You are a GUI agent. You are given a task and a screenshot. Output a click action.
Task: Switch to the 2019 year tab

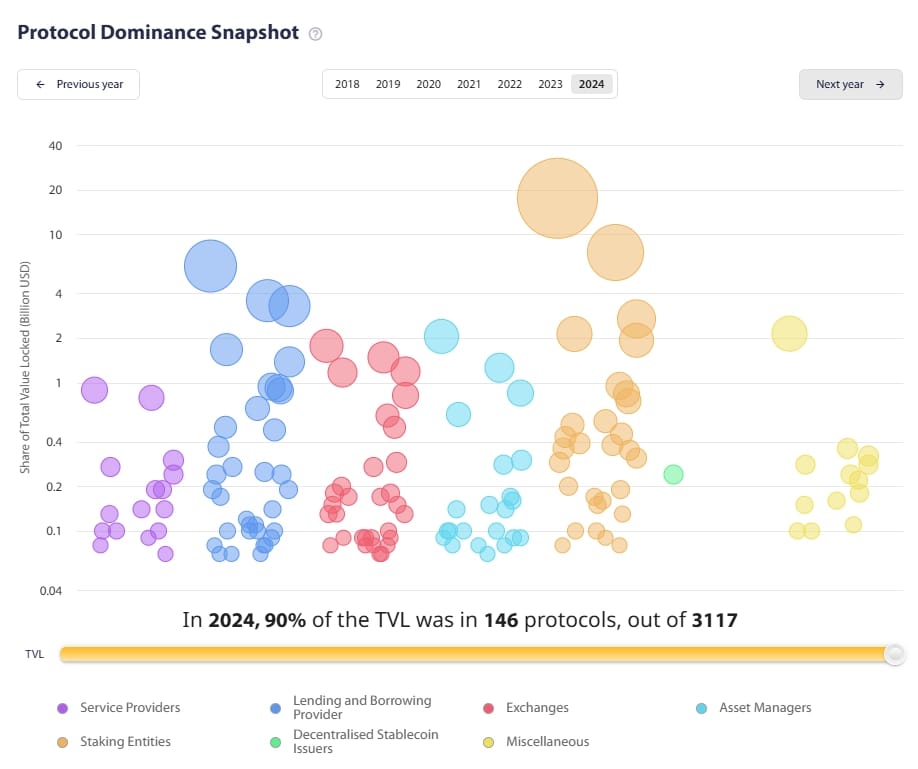coord(388,84)
